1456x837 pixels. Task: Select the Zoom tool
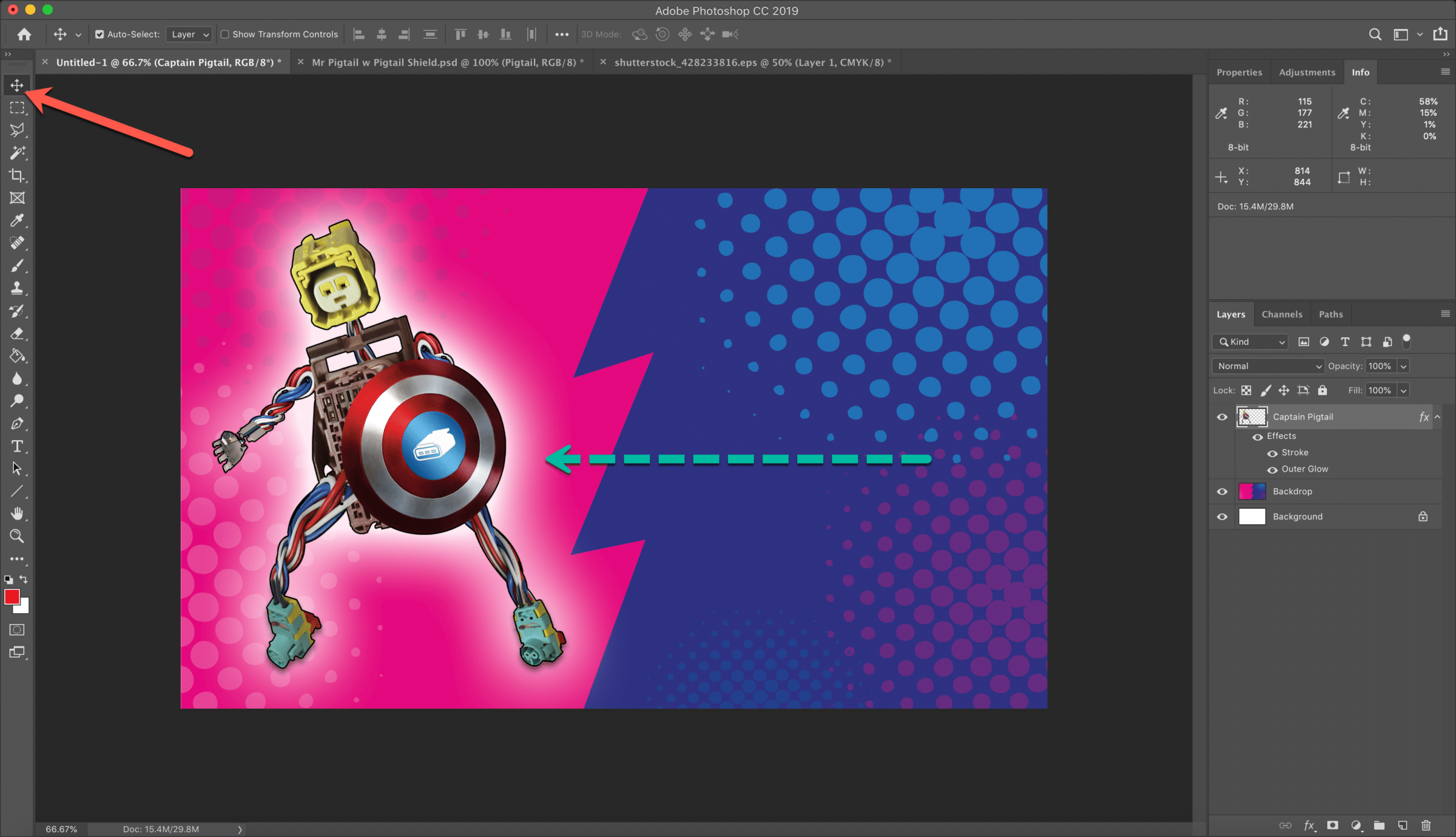tap(17, 536)
